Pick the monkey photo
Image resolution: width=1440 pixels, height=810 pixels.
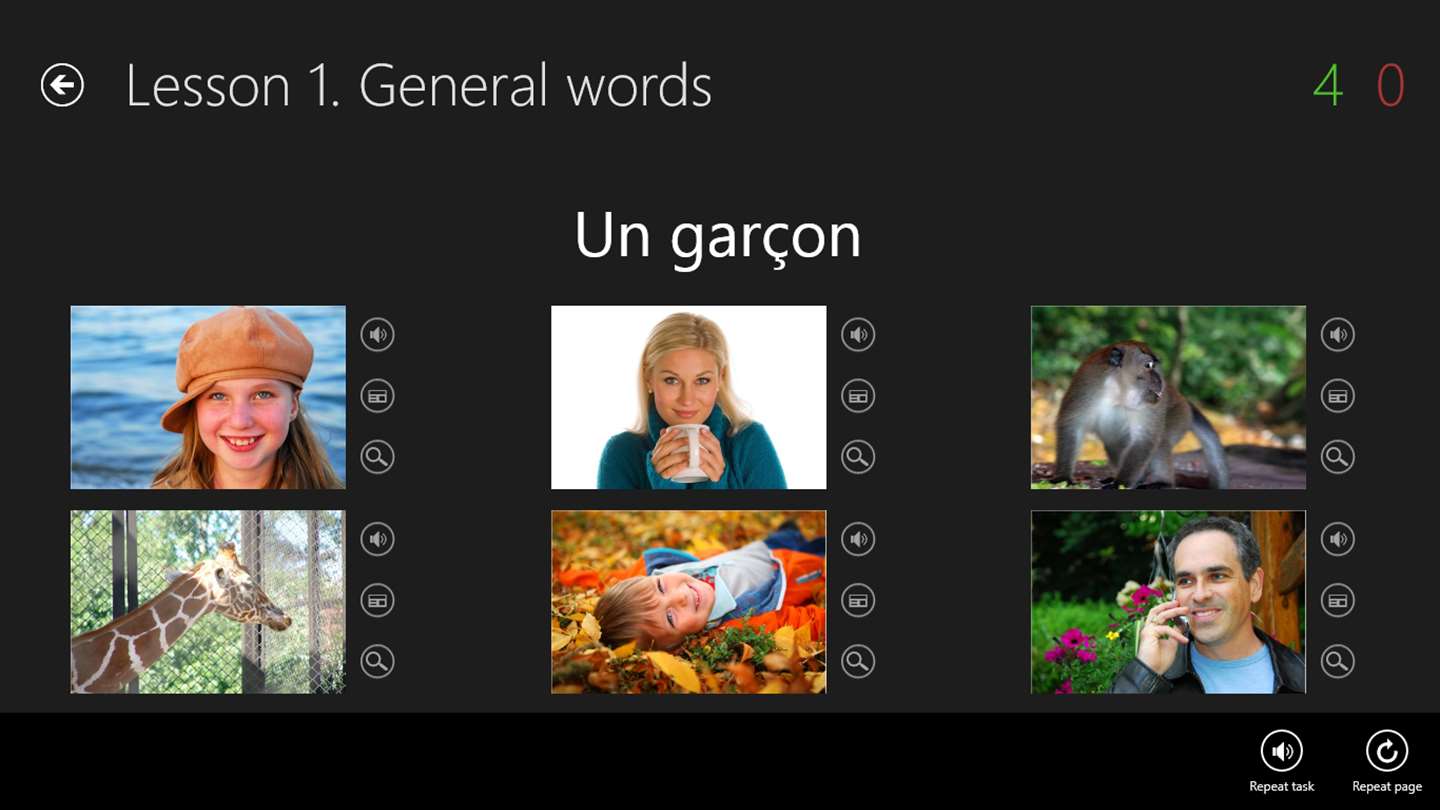(1168, 397)
